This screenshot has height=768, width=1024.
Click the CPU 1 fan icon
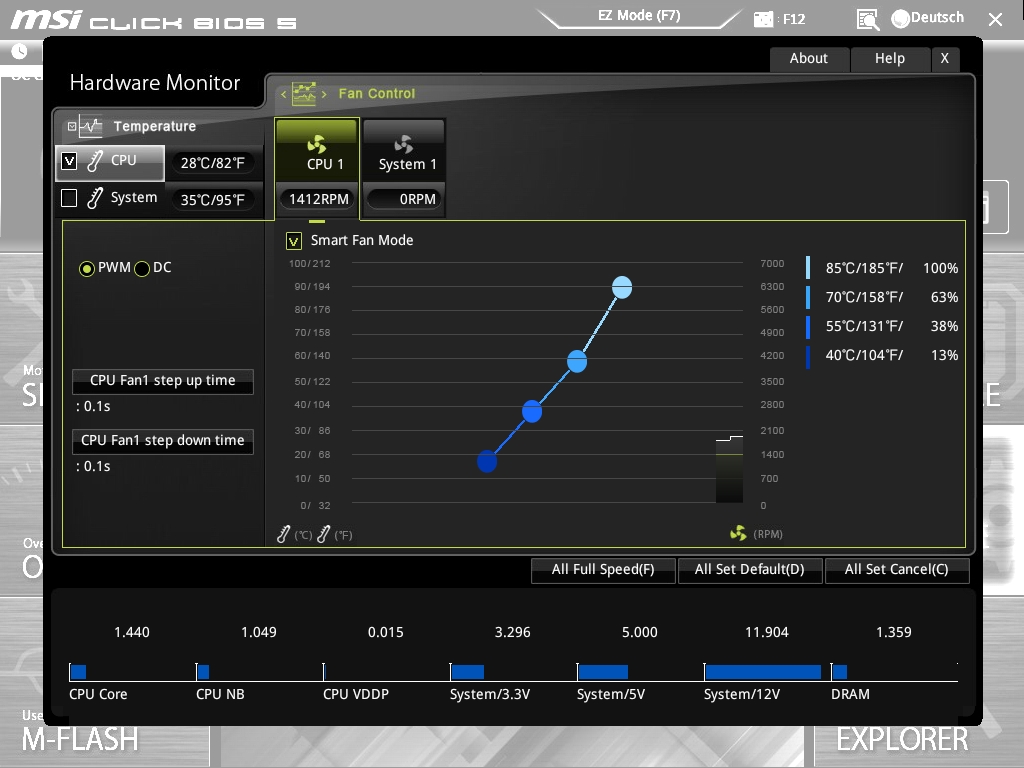point(317,144)
